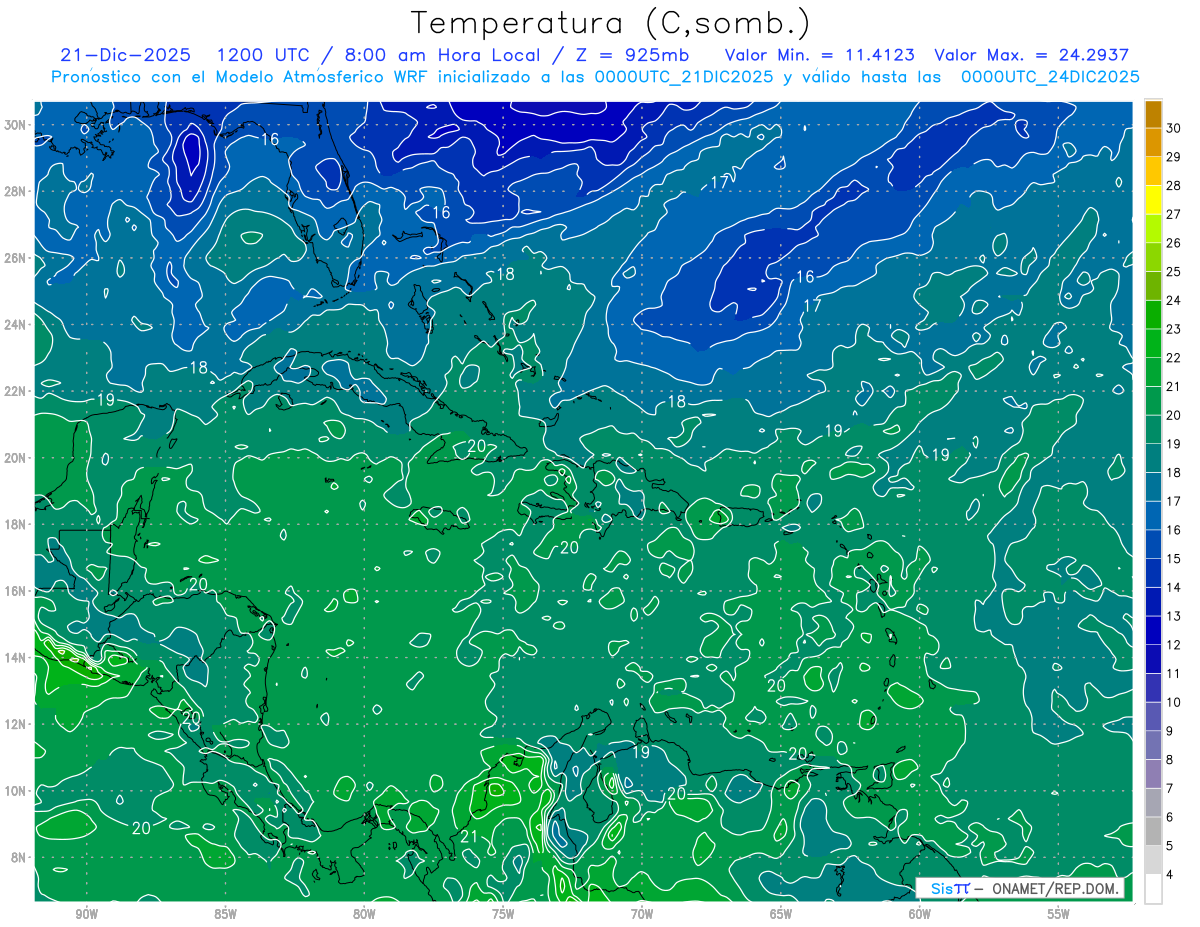Click the valid-until time '0000UTC_24DIC2025'
Image resolution: width=1200 pixels, height=927 pixels.
tap(1050, 77)
